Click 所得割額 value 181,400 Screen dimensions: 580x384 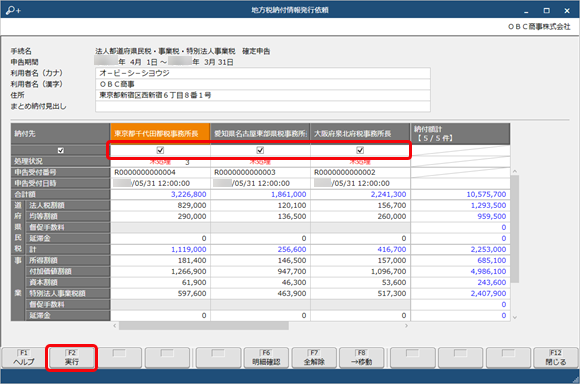click(x=192, y=260)
